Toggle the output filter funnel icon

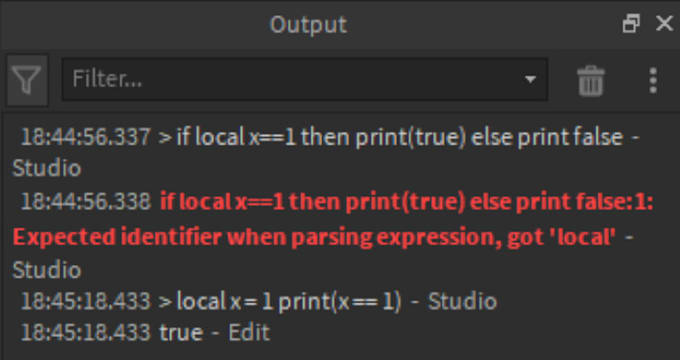[27, 80]
